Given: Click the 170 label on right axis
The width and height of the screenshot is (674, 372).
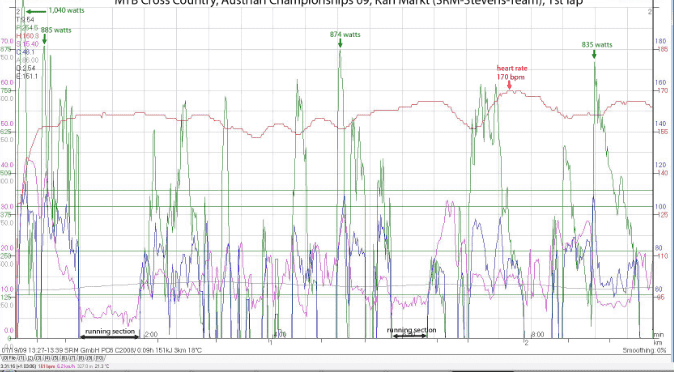Looking at the screenshot, I should (662, 91).
